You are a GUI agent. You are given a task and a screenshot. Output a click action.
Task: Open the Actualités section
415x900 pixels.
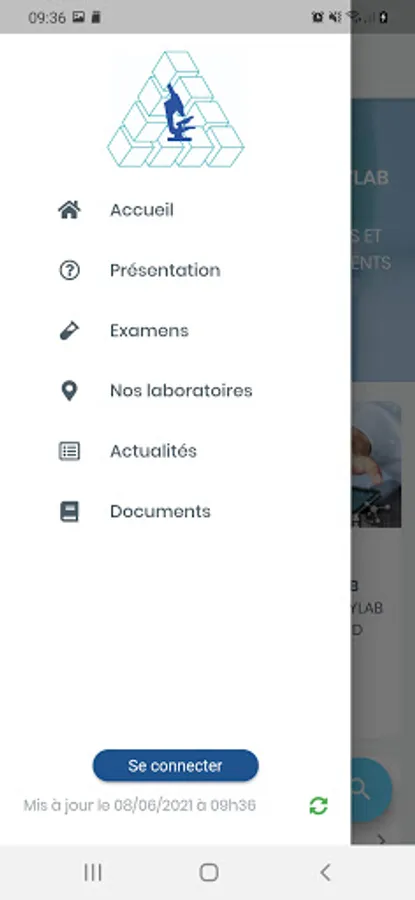click(x=175, y=451)
